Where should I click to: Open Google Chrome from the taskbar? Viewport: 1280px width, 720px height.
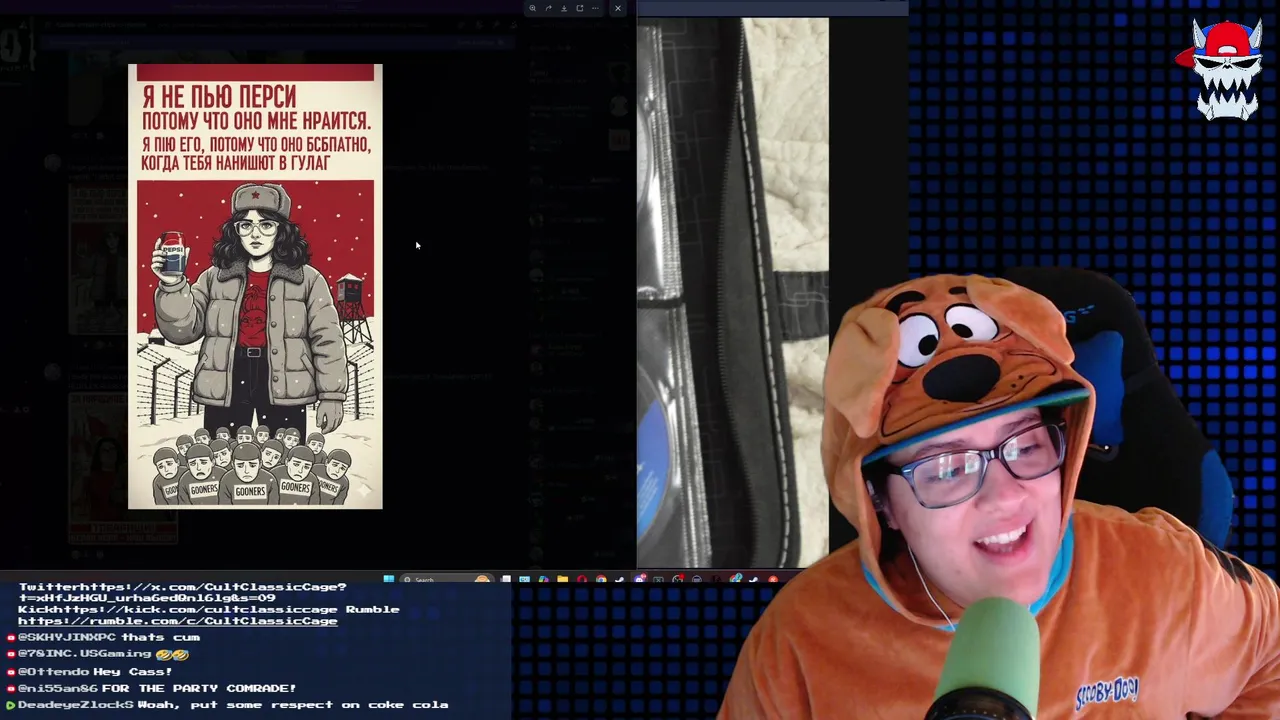point(601,579)
